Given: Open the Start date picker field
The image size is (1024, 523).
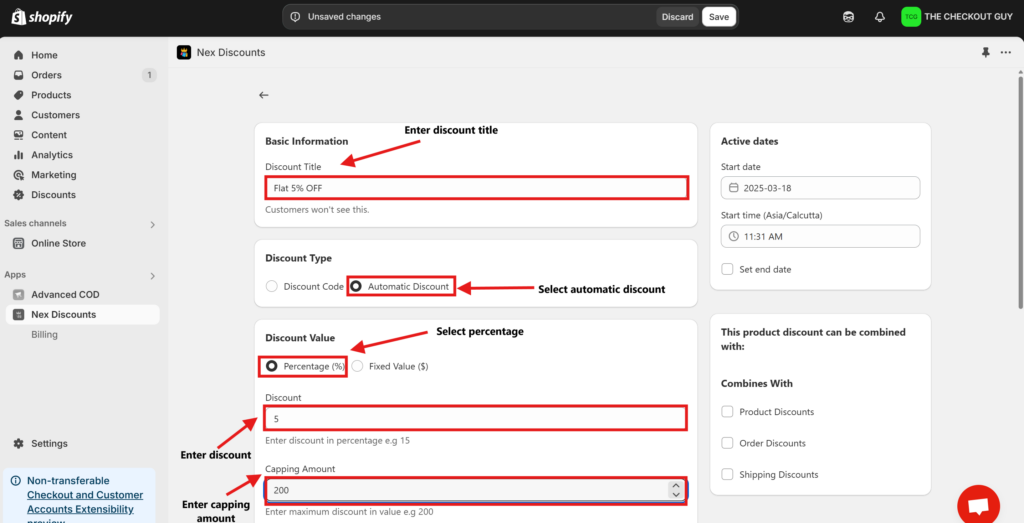Looking at the screenshot, I should coord(820,188).
